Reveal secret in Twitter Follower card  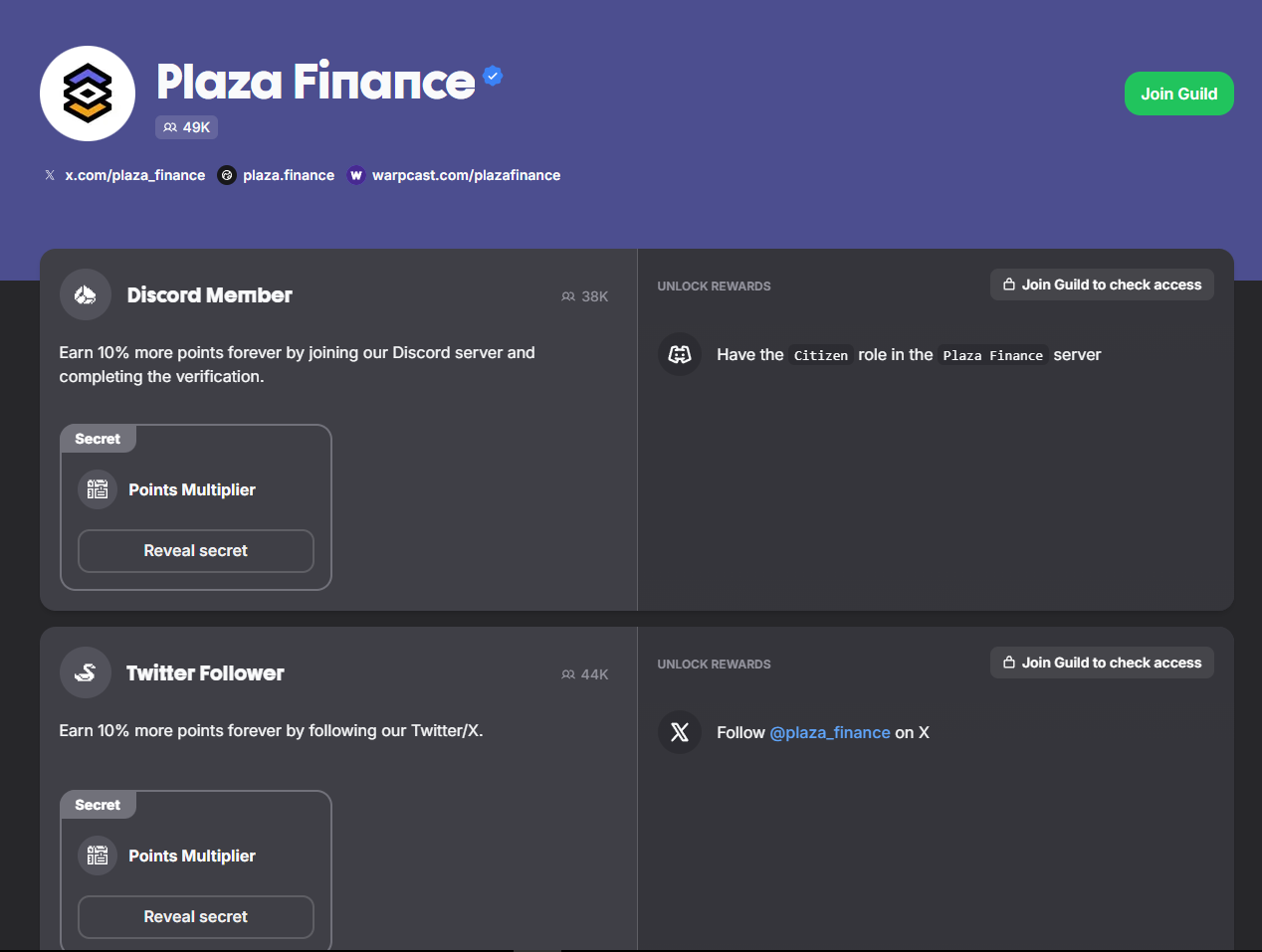click(196, 917)
